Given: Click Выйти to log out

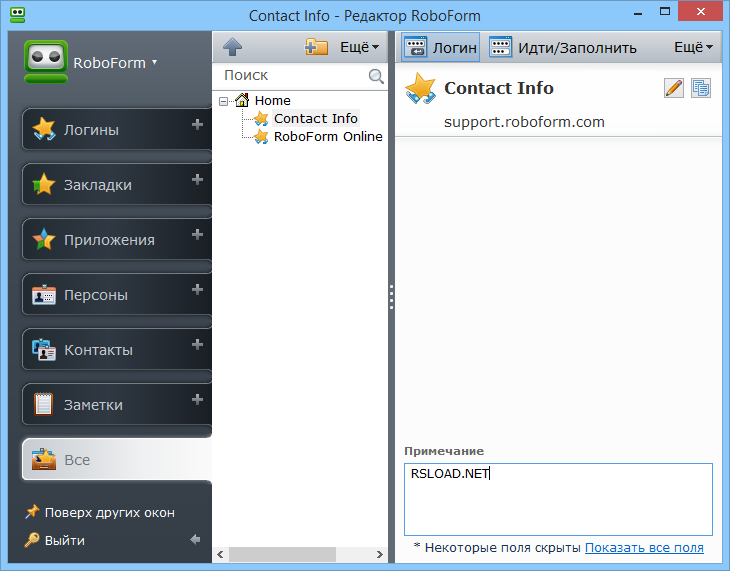Looking at the screenshot, I should (55, 540).
